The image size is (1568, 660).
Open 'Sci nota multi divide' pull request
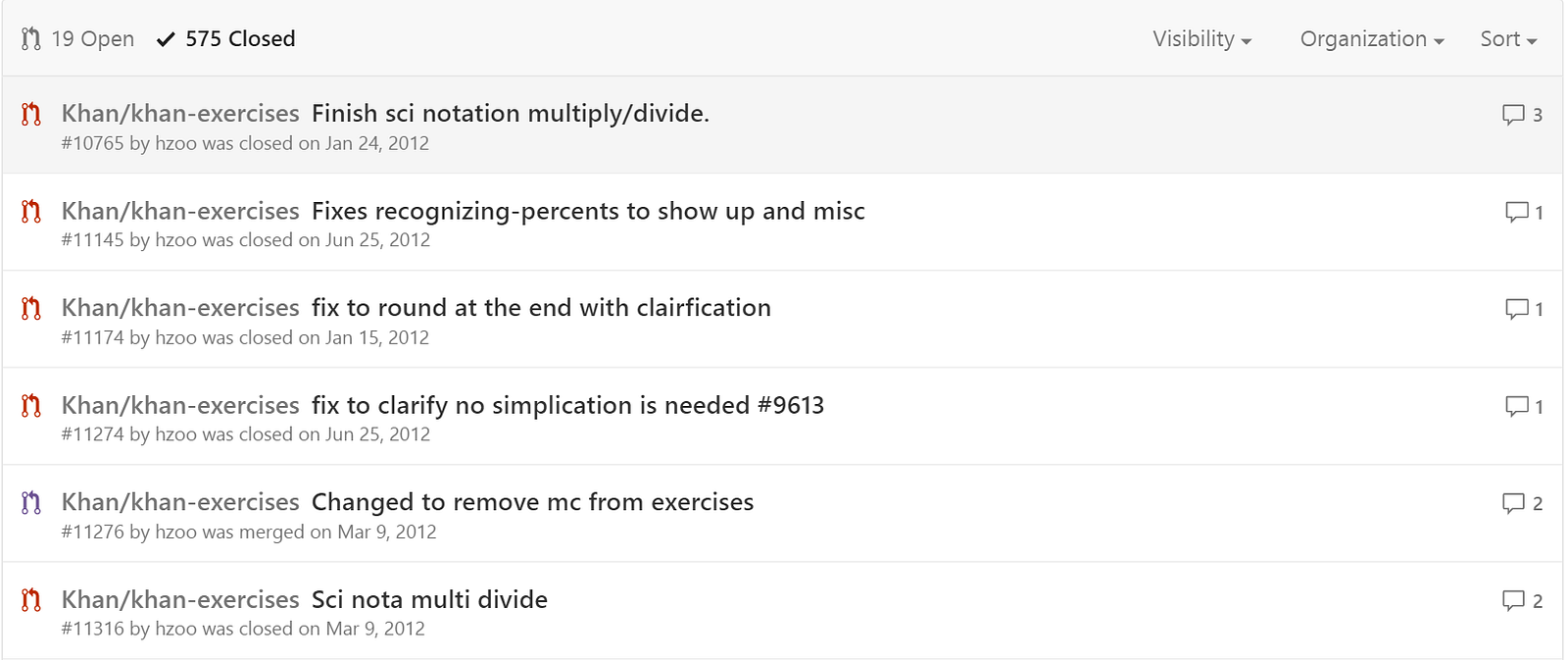click(429, 599)
